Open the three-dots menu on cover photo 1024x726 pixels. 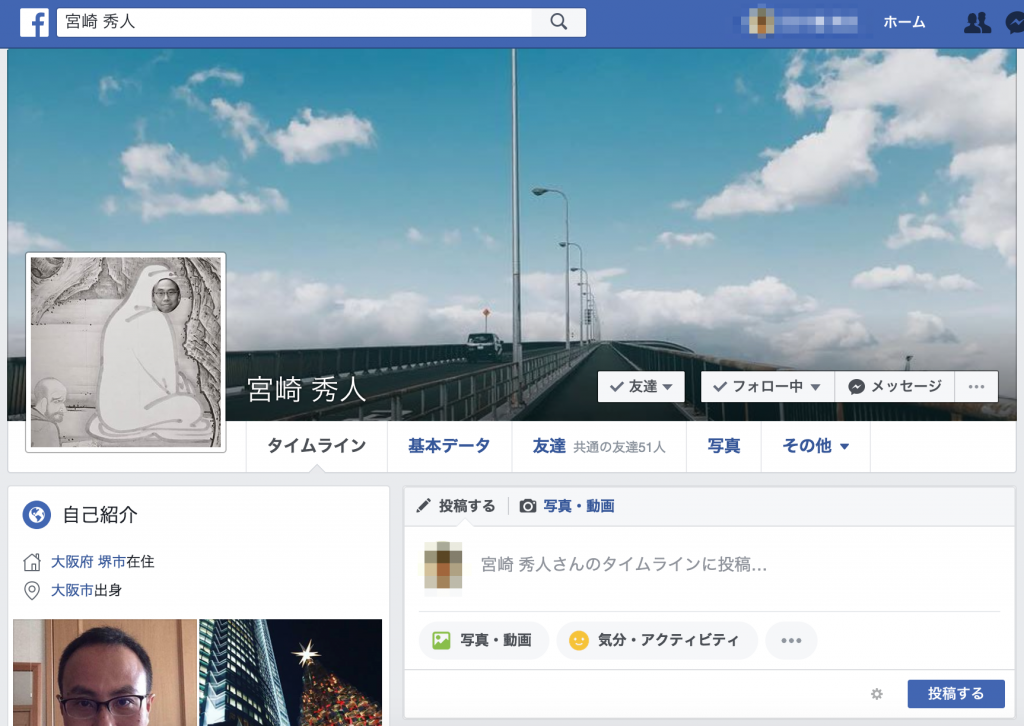976,387
